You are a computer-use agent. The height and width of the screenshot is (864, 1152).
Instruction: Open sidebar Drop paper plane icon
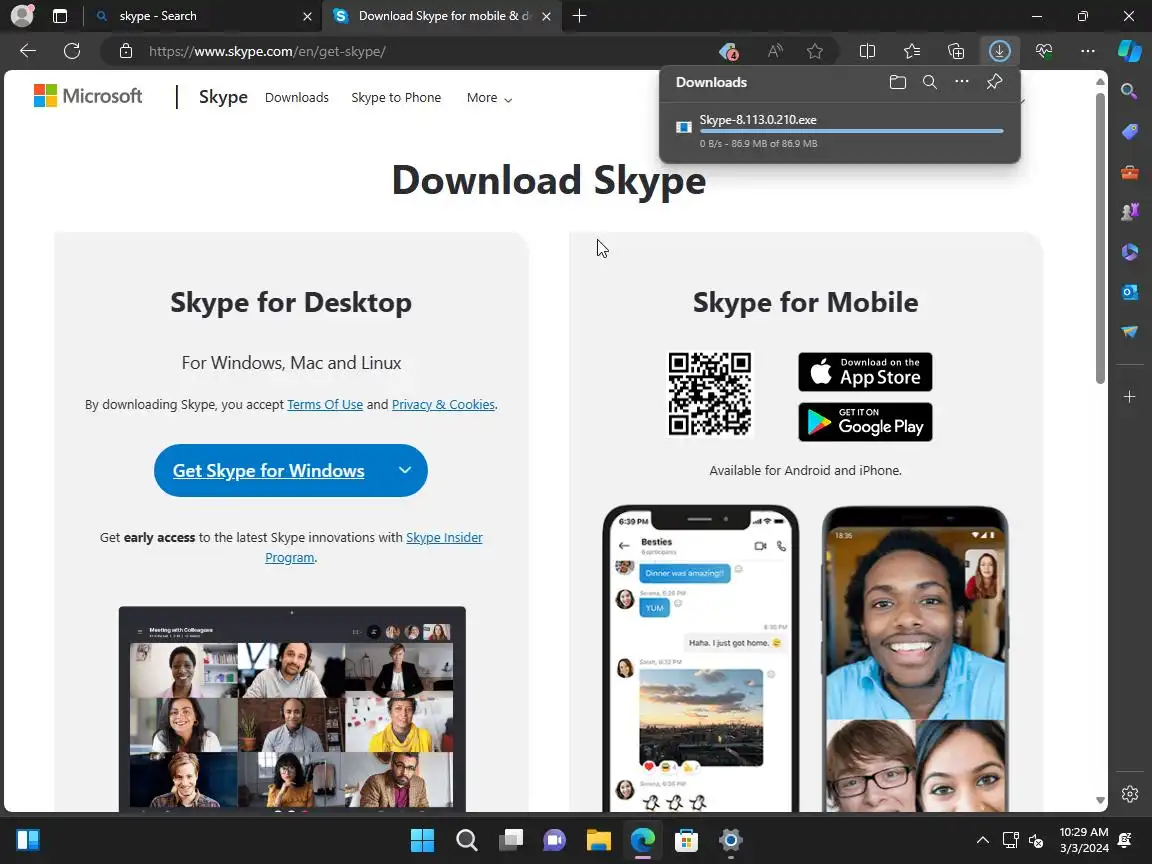(x=1130, y=331)
